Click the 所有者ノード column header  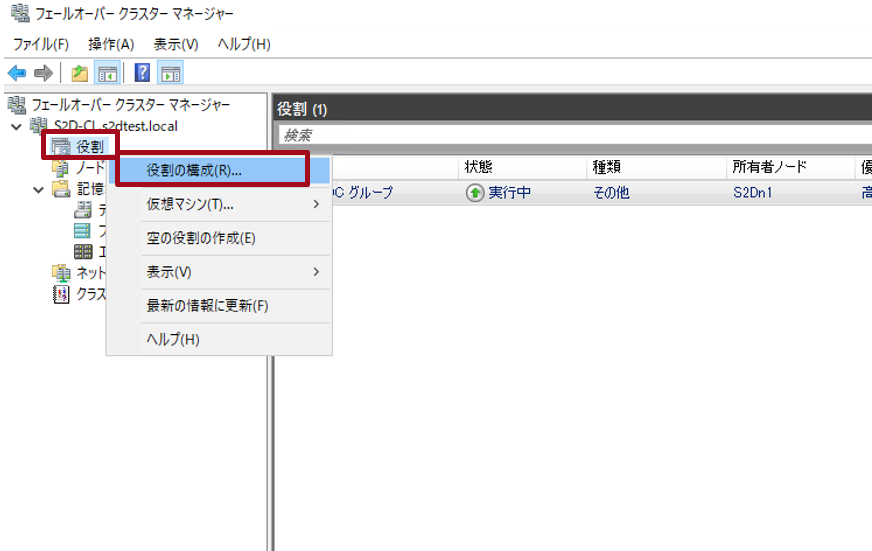pyautogui.click(x=769, y=167)
